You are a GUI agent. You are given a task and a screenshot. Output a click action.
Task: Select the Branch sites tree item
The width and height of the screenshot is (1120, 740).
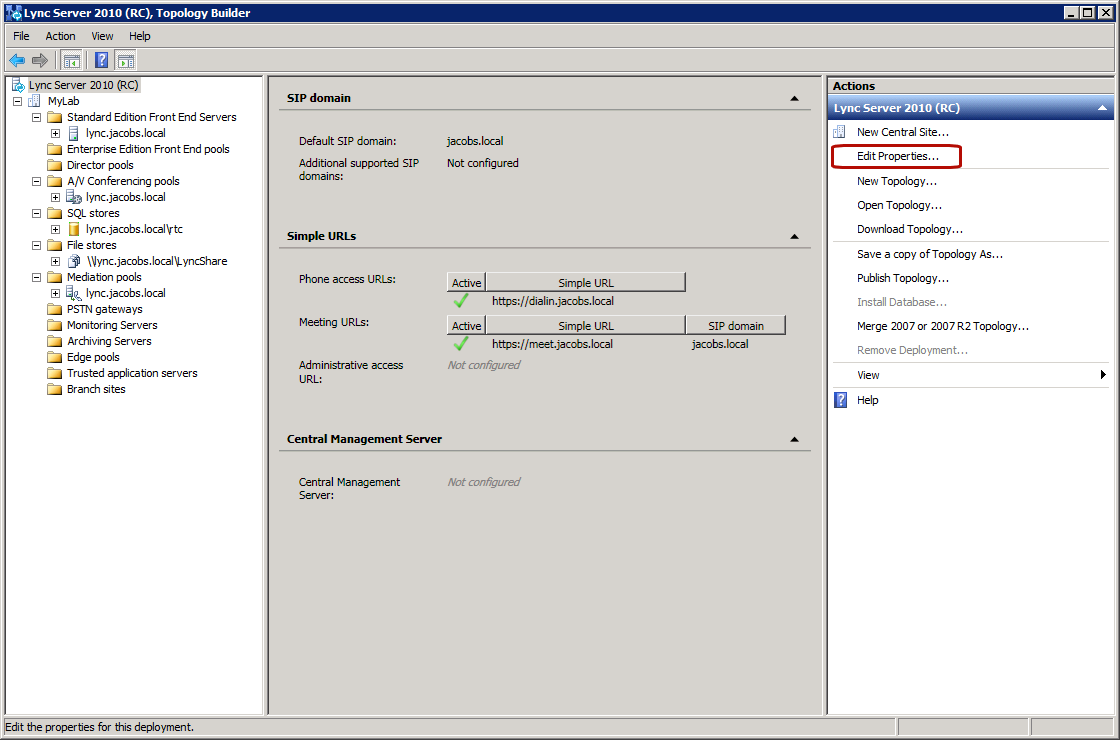[x=96, y=389]
